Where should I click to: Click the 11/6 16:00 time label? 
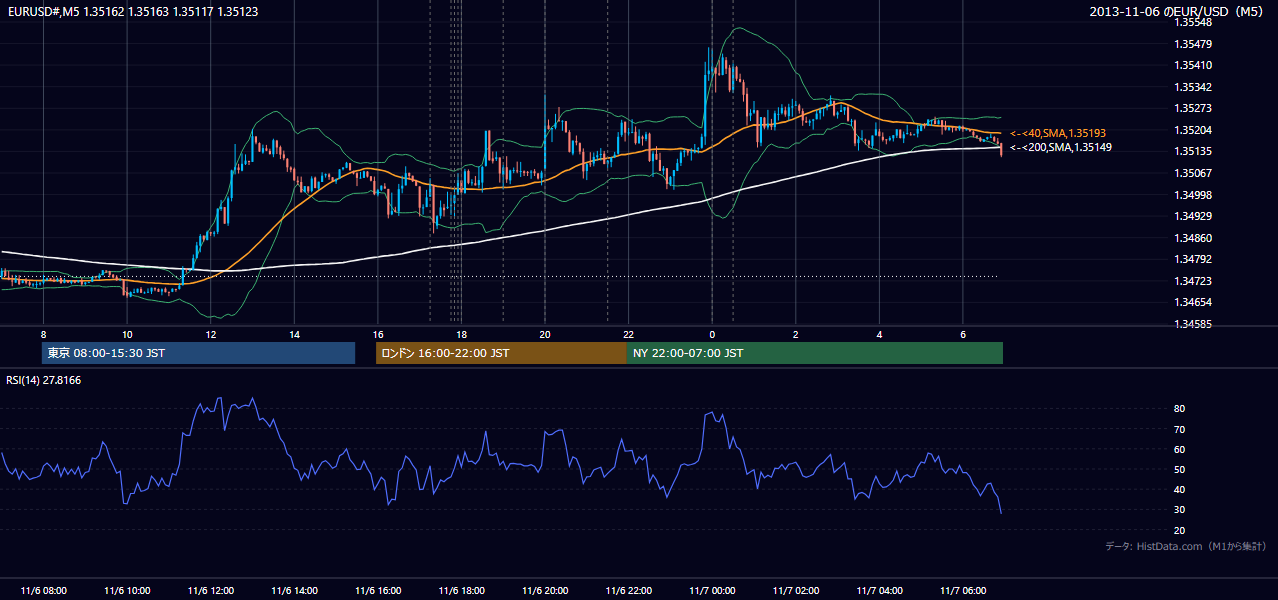pyautogui.click(x=377, y=591)
